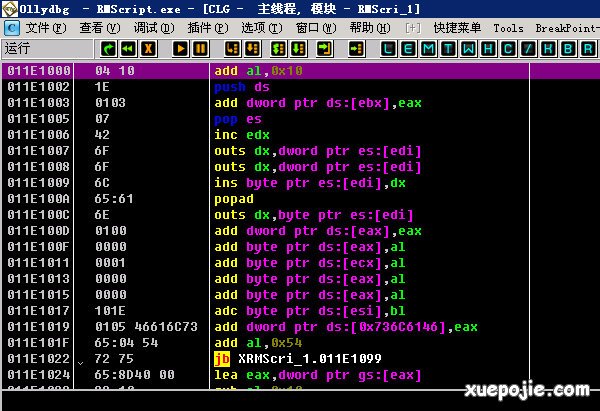
Task: Click the hex bytes 0105 46616C73
Action: 146,327
